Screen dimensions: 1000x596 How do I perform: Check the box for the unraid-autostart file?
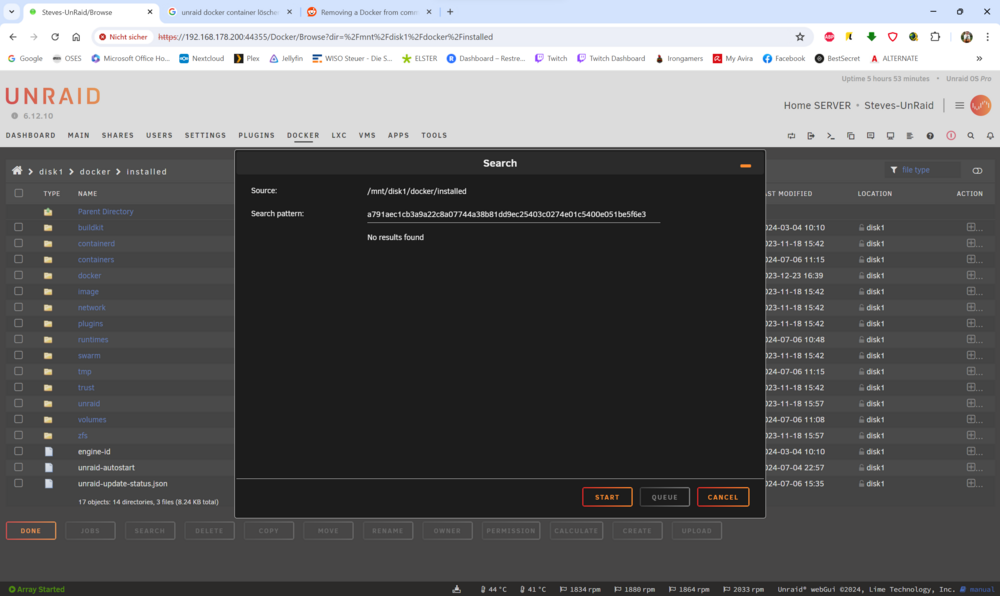pos(18,467)
